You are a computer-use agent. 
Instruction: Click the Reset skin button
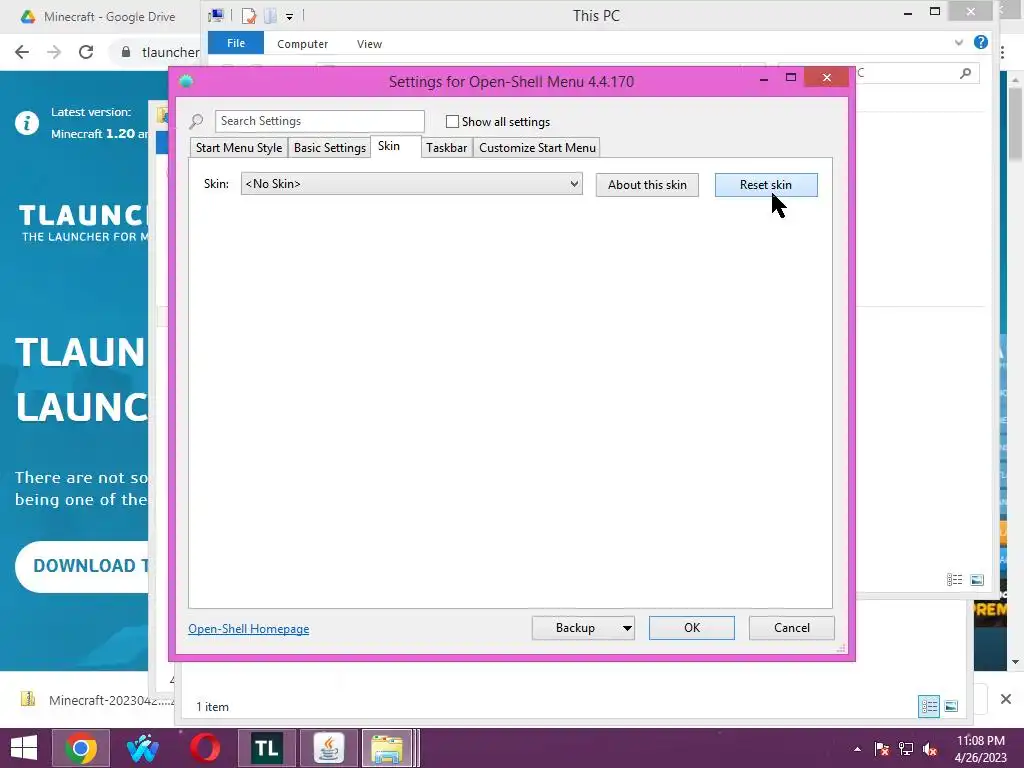click(766, 185)
